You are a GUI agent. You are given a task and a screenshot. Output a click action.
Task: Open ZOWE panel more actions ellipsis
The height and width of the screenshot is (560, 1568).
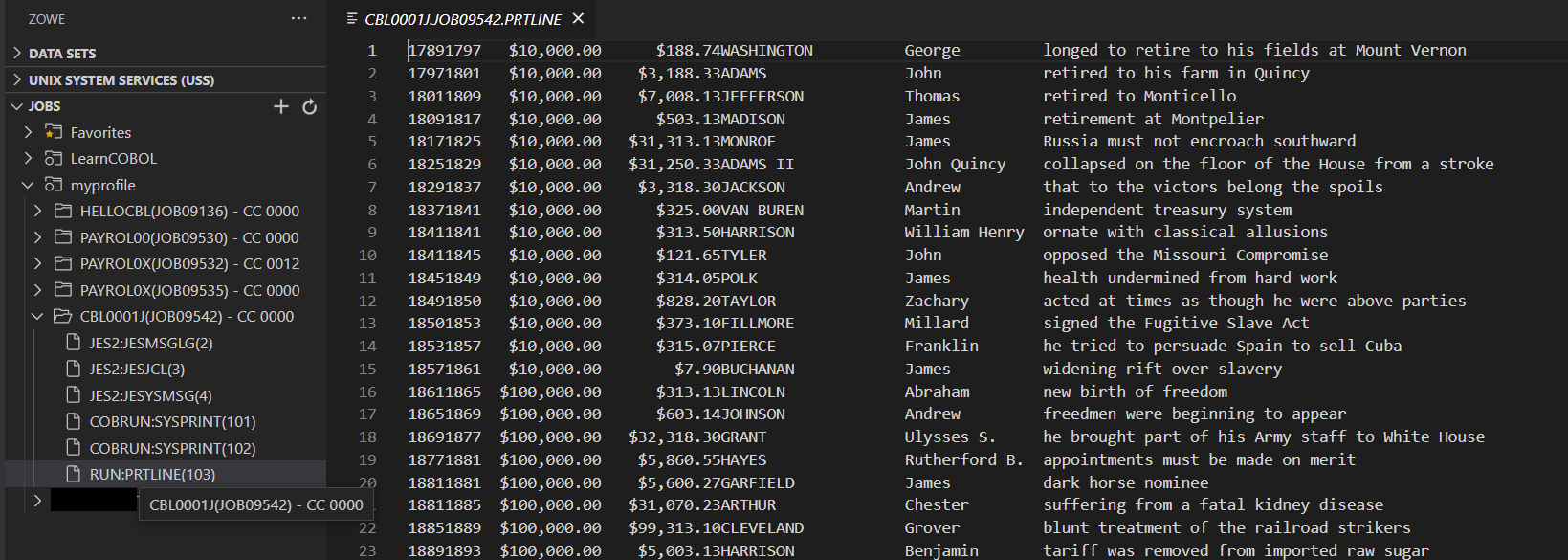click(298, 18)
